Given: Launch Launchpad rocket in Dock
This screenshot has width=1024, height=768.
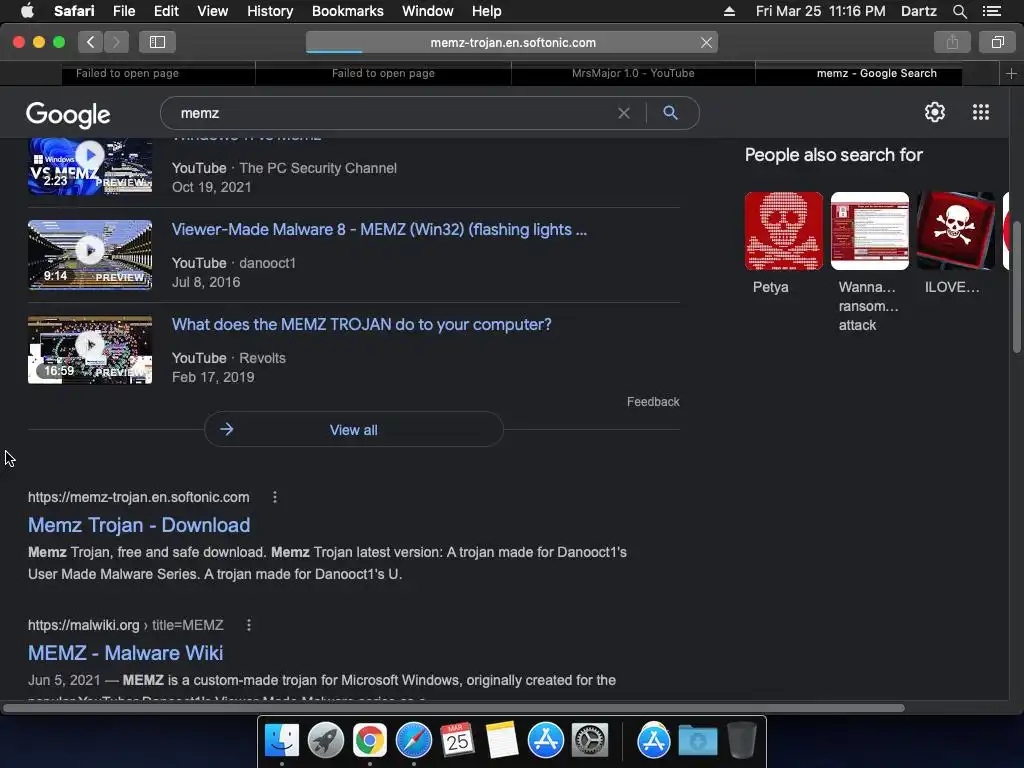Looking at the screenshot, I should pyautogui.click(x=325, y=741).
